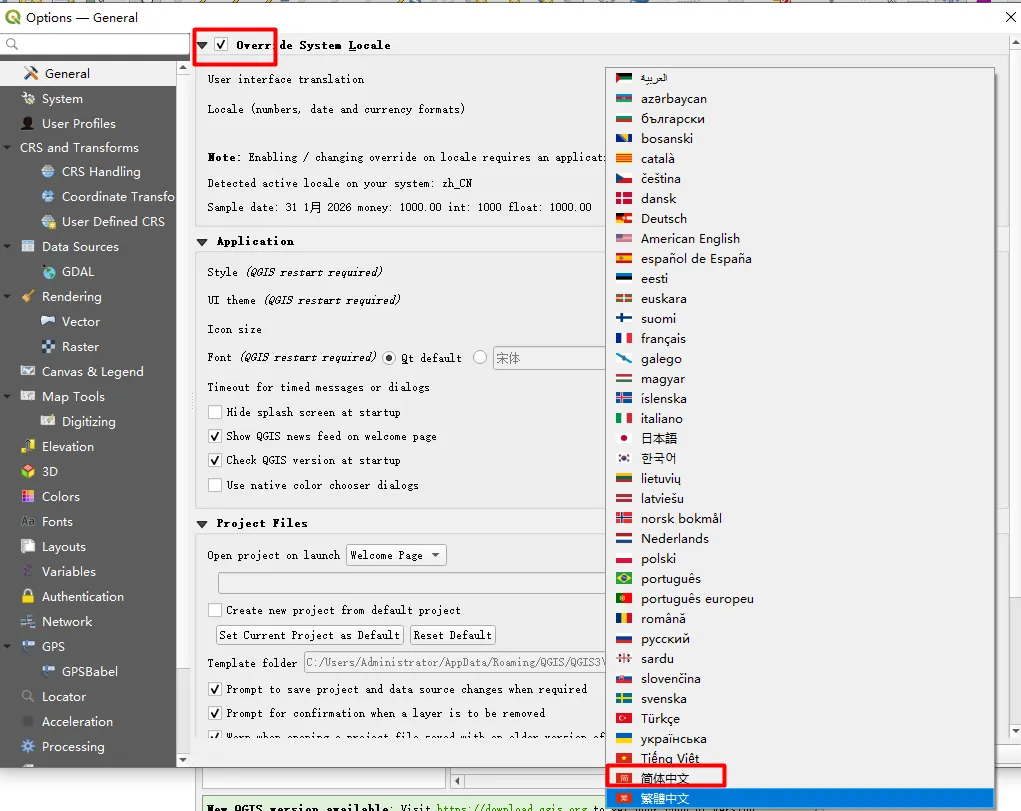
Task: Click the GPSBabel icon
Action: [x=48, y=671]
